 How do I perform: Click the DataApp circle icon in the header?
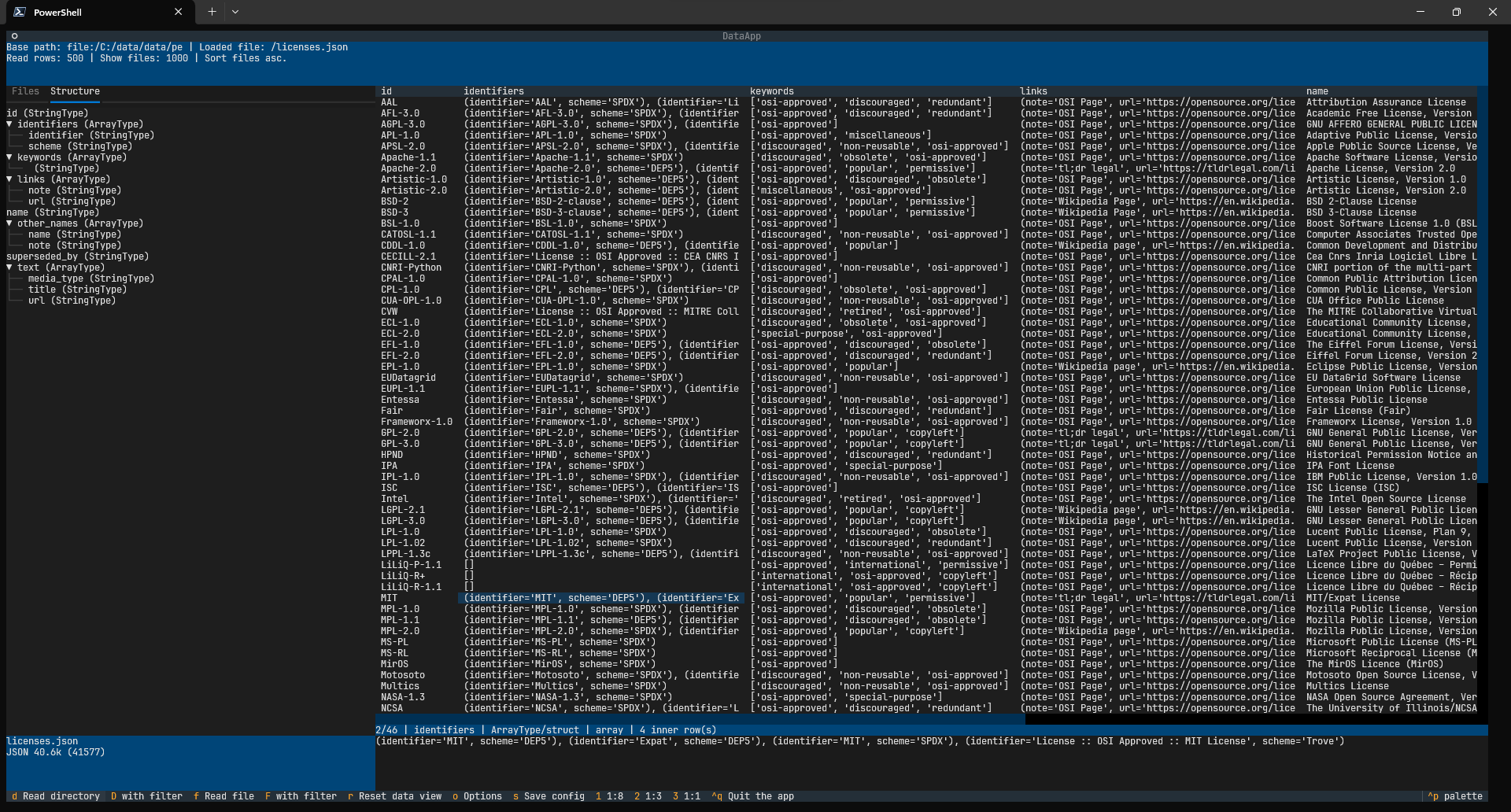coord(14,36)
